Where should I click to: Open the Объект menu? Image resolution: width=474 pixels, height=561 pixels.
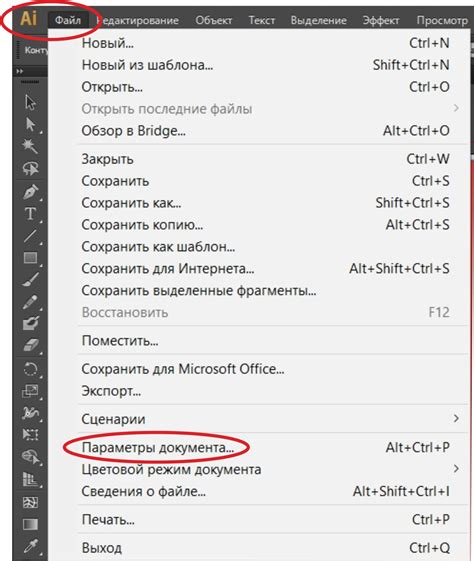214,20
